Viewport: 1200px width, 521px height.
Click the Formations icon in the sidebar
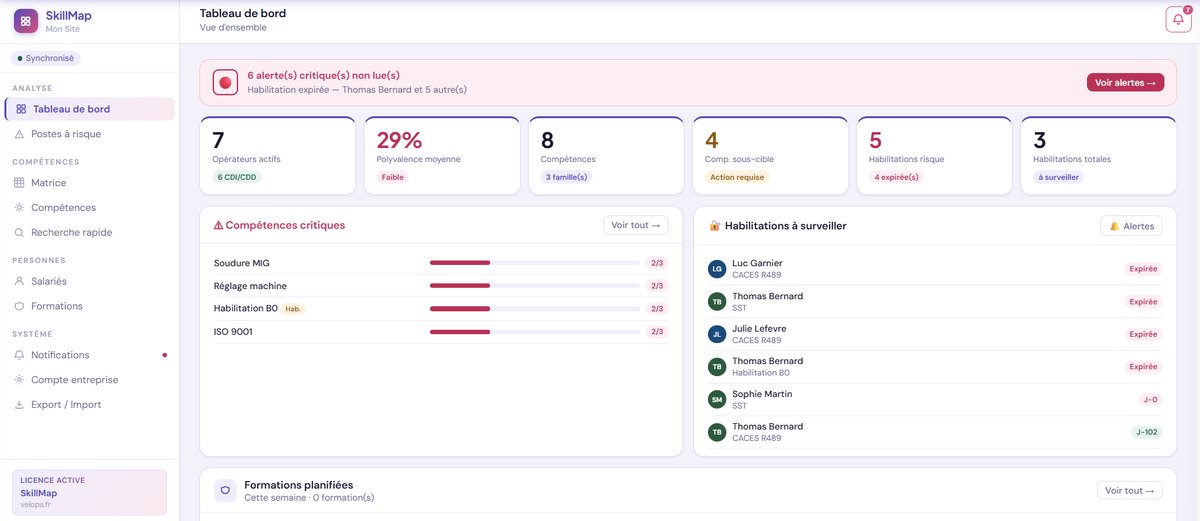tap(20, 306)
